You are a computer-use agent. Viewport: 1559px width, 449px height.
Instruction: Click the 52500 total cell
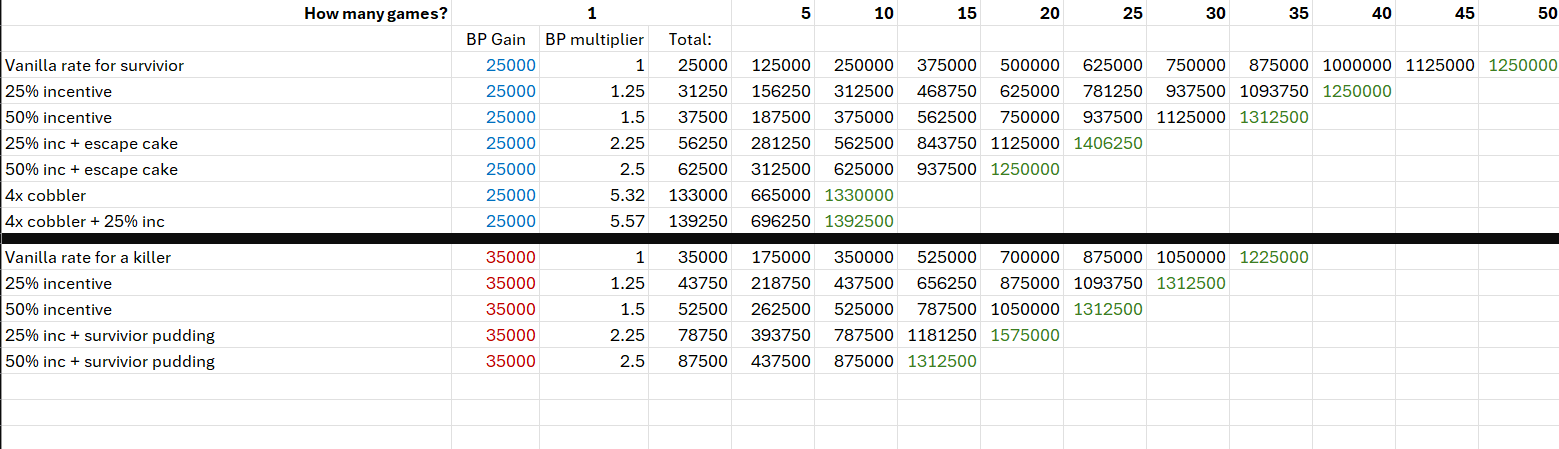[690, 309]
